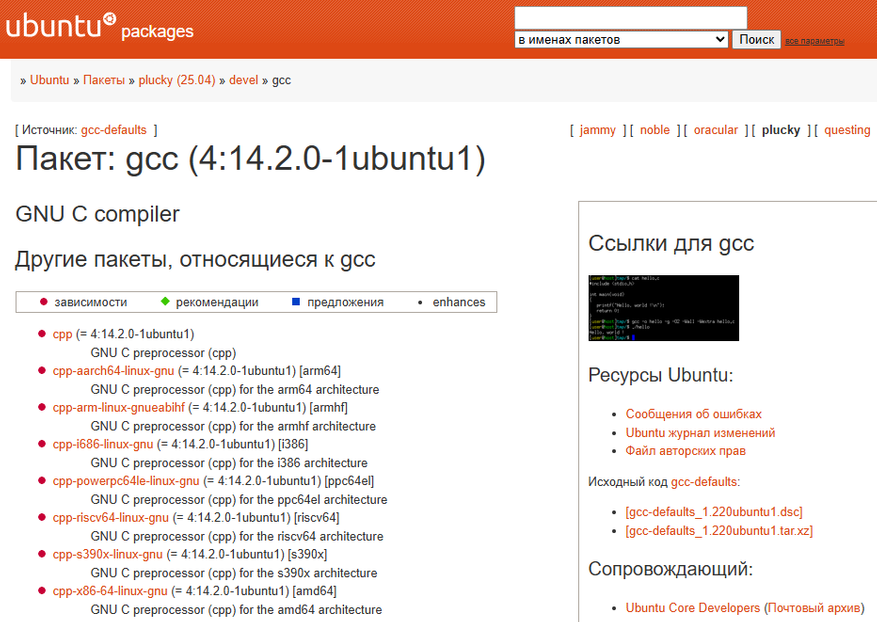The width and height of the screenshot is (877, 622).
Task: Click the blue предложения legend square
Action: coord(296,302)
